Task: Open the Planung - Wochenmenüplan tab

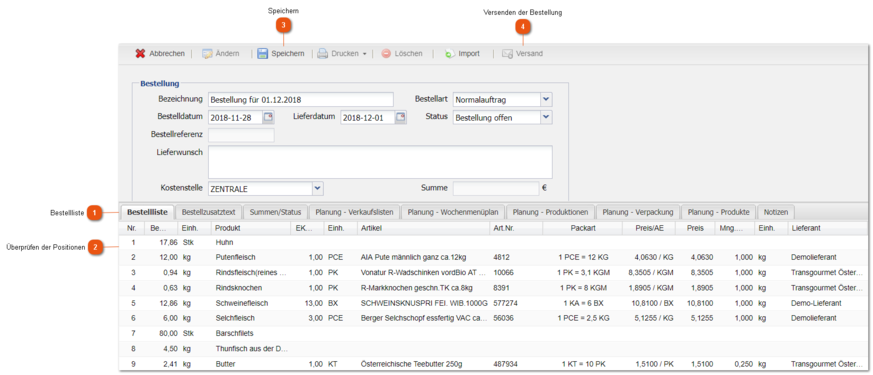Action: [x=453, y=212]
